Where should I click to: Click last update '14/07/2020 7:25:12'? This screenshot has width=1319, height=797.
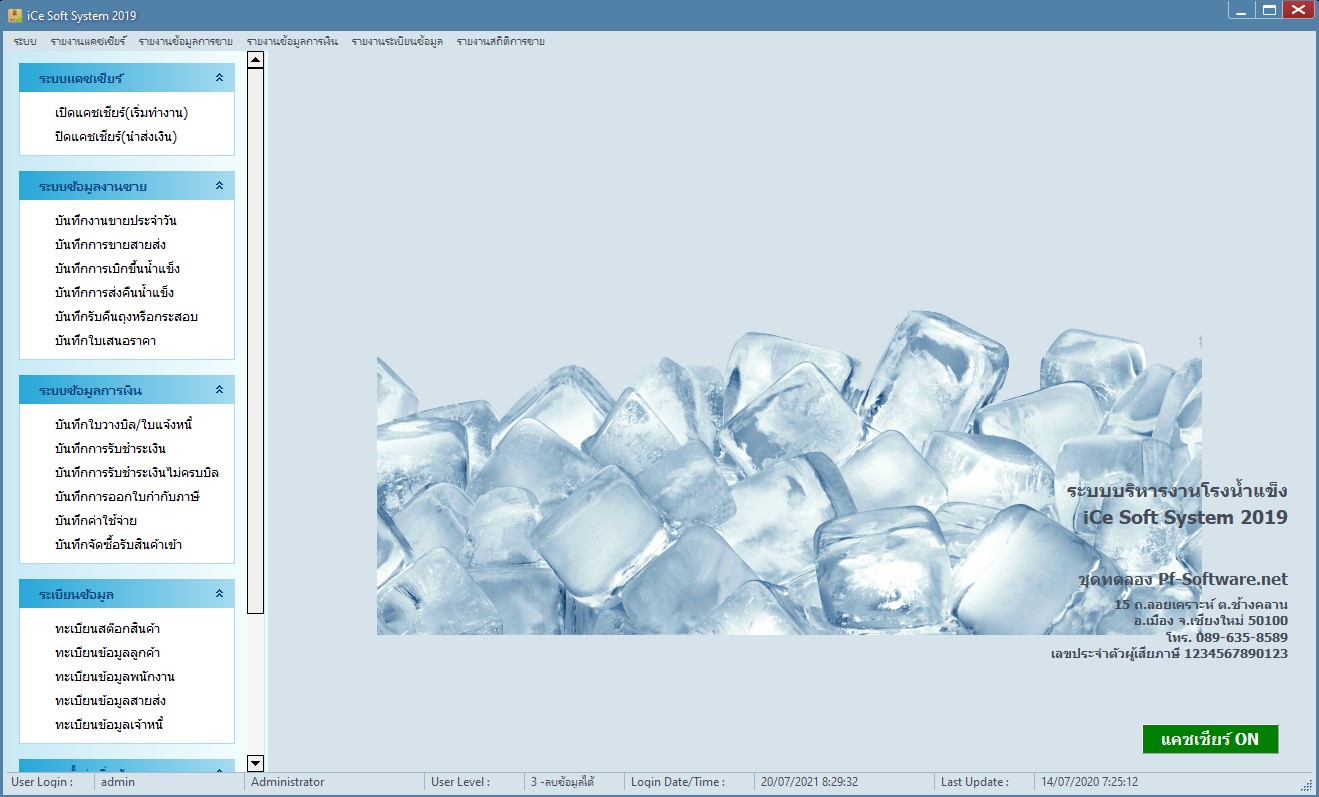click(x=1089, y=782)
